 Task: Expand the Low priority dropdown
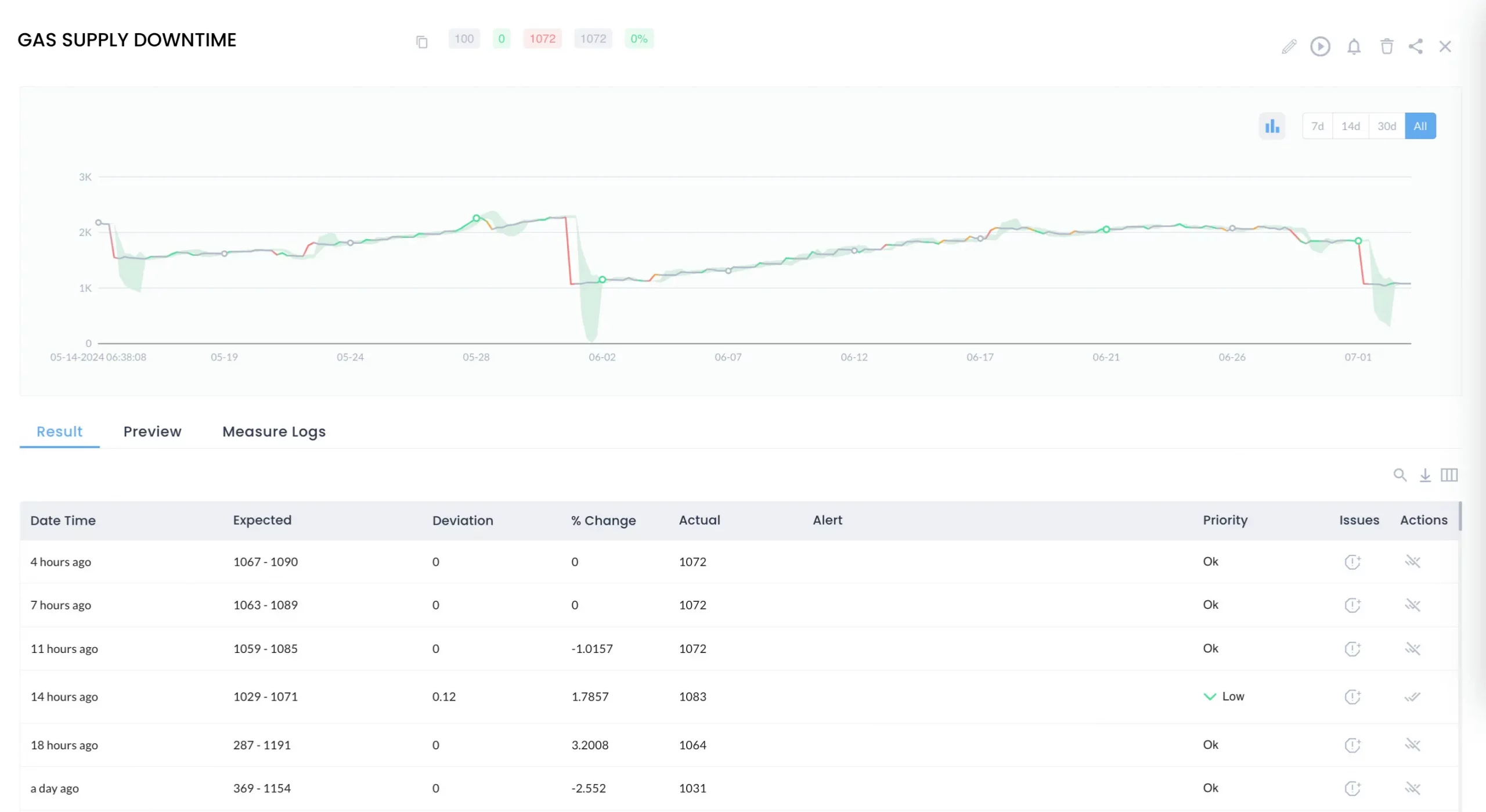click(x=1209, y=696)
